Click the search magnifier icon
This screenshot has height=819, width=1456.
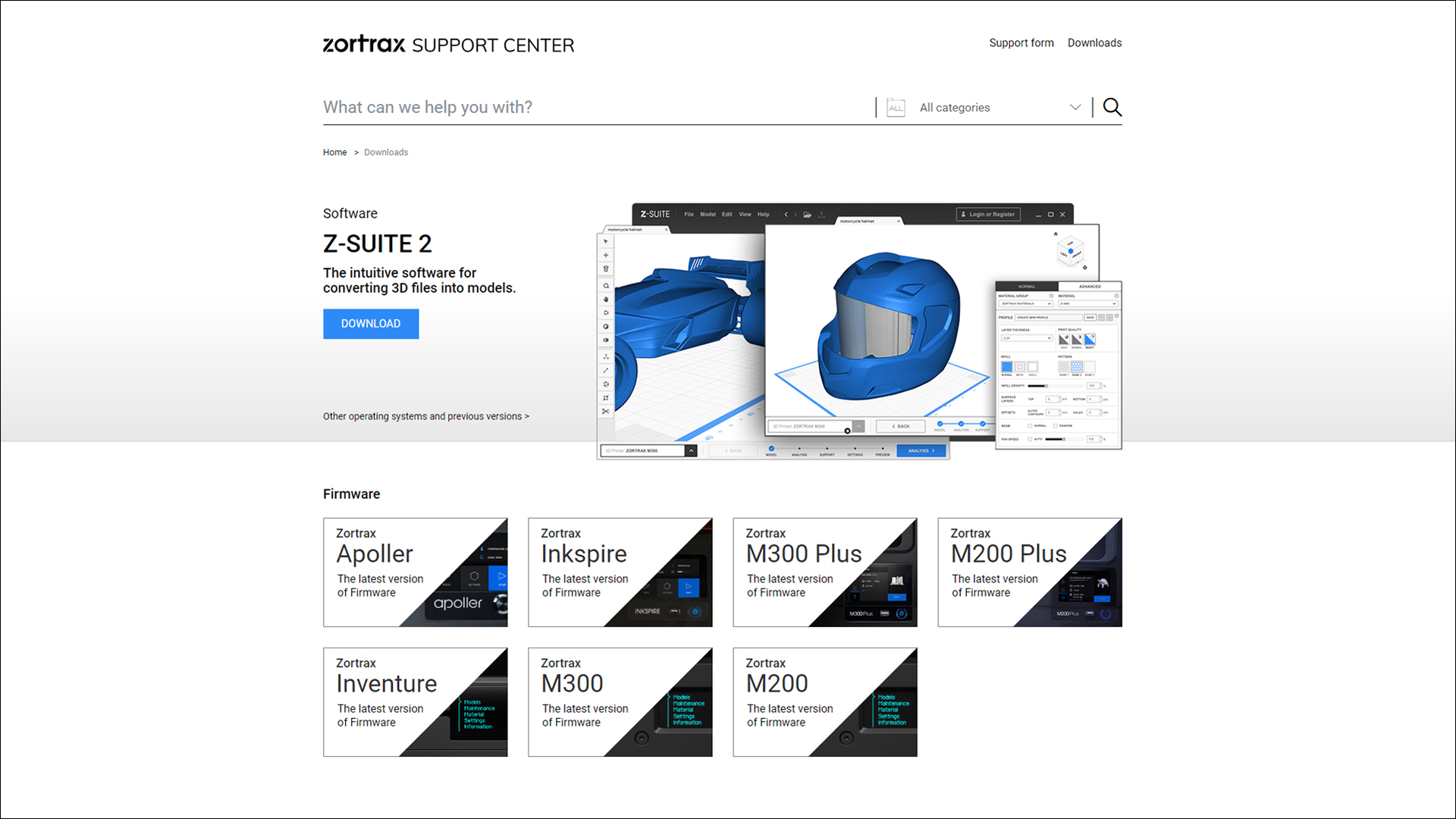click(1112, 107)
